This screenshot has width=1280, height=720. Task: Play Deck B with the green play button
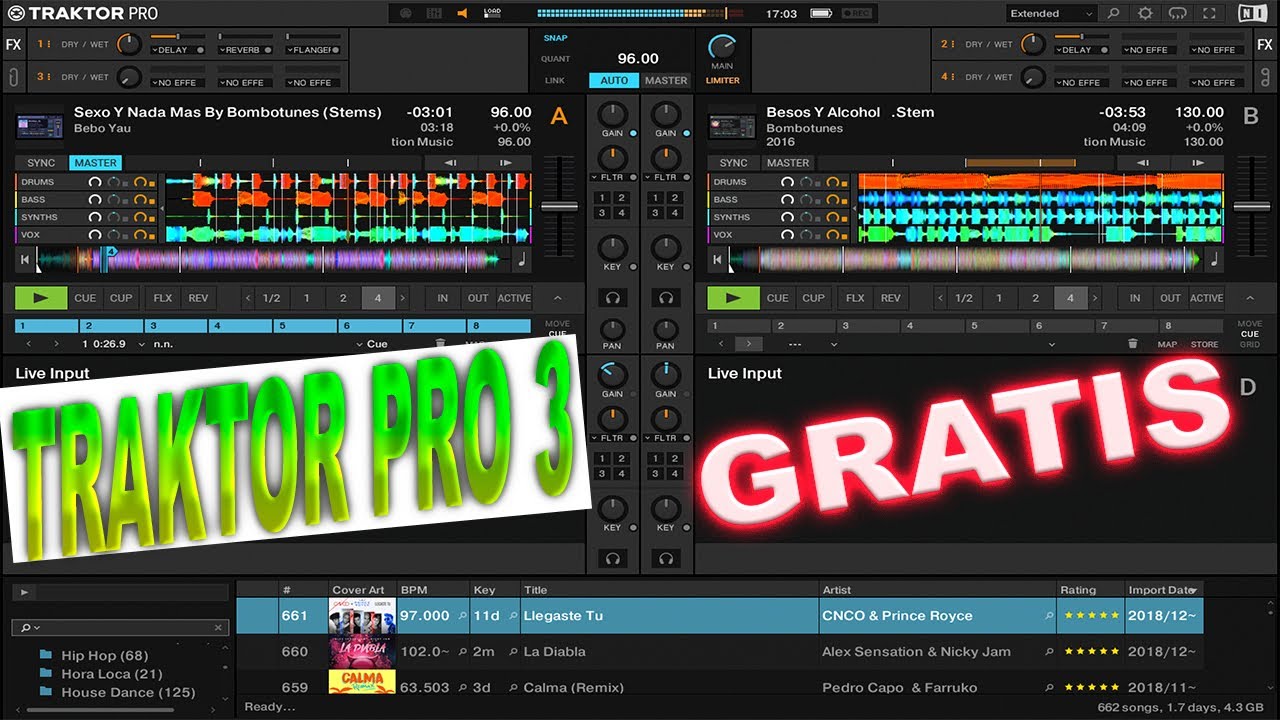(733, 298)
